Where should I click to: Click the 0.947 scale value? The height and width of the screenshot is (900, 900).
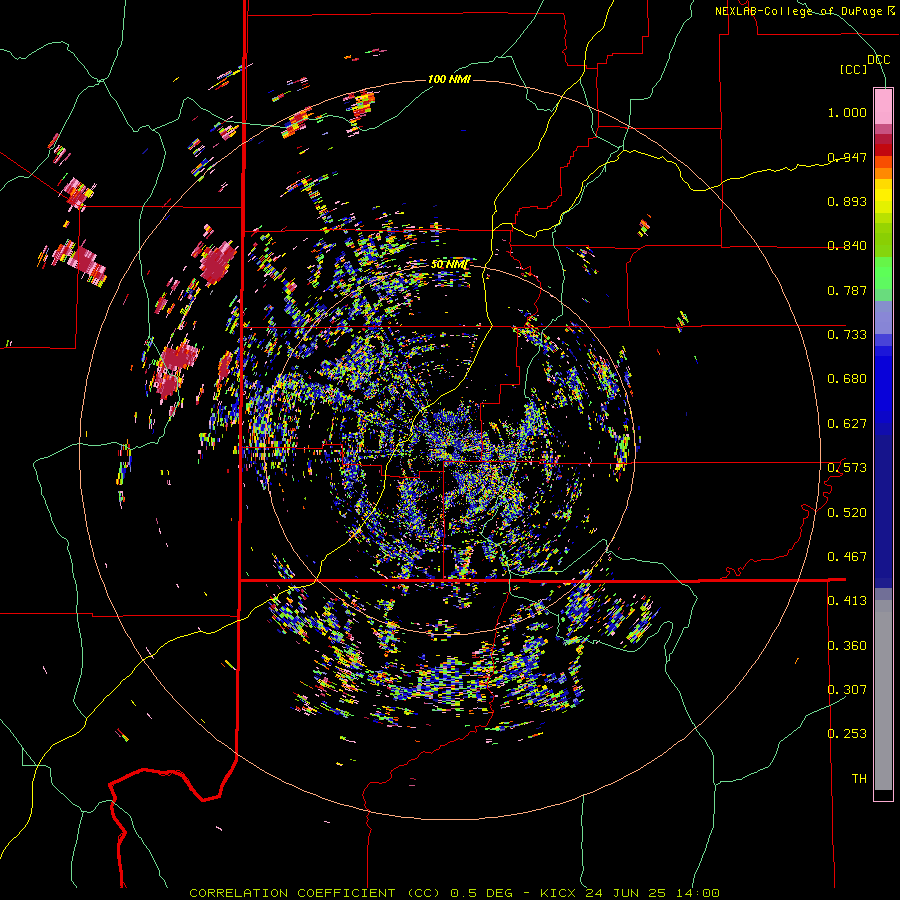[x=847, y=157]
